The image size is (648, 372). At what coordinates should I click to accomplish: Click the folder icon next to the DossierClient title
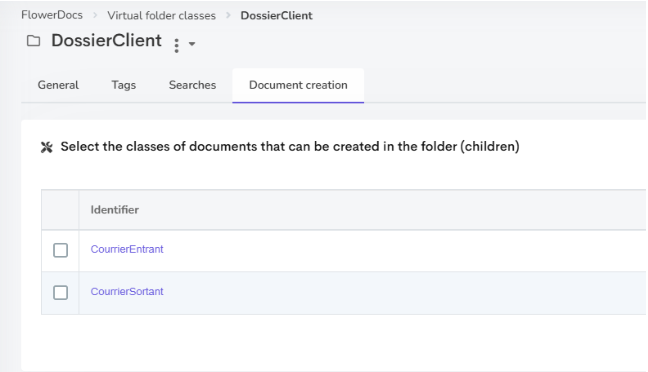tap(33, 41)
